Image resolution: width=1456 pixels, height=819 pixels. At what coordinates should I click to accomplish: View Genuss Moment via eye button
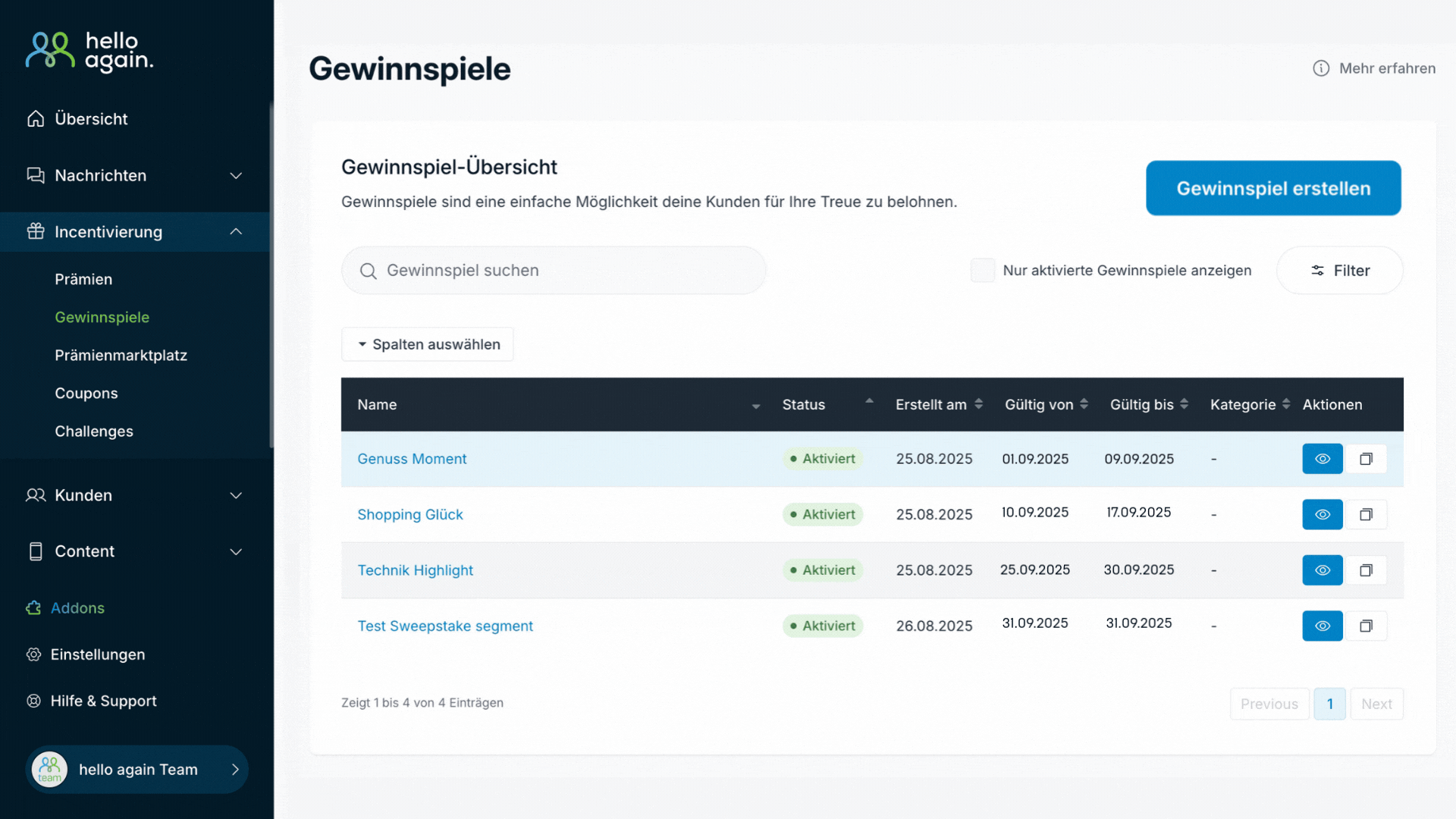tap(1322, 459)
